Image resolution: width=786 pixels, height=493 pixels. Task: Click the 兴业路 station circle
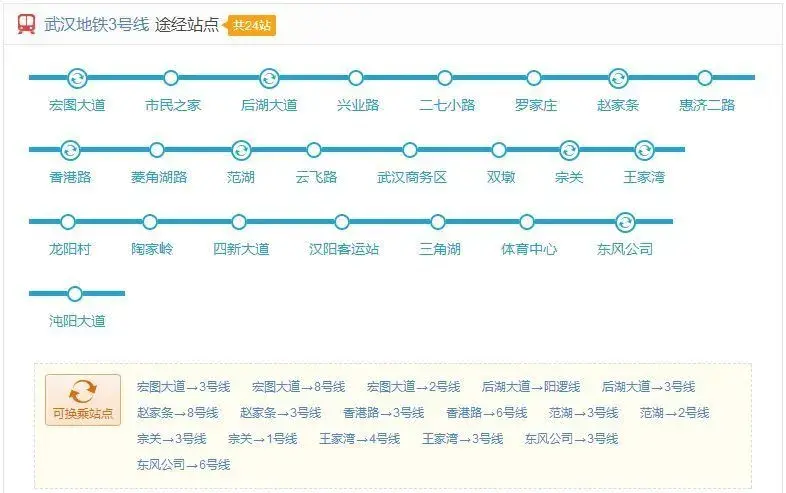pyautogui.click(x=356, y=78)
